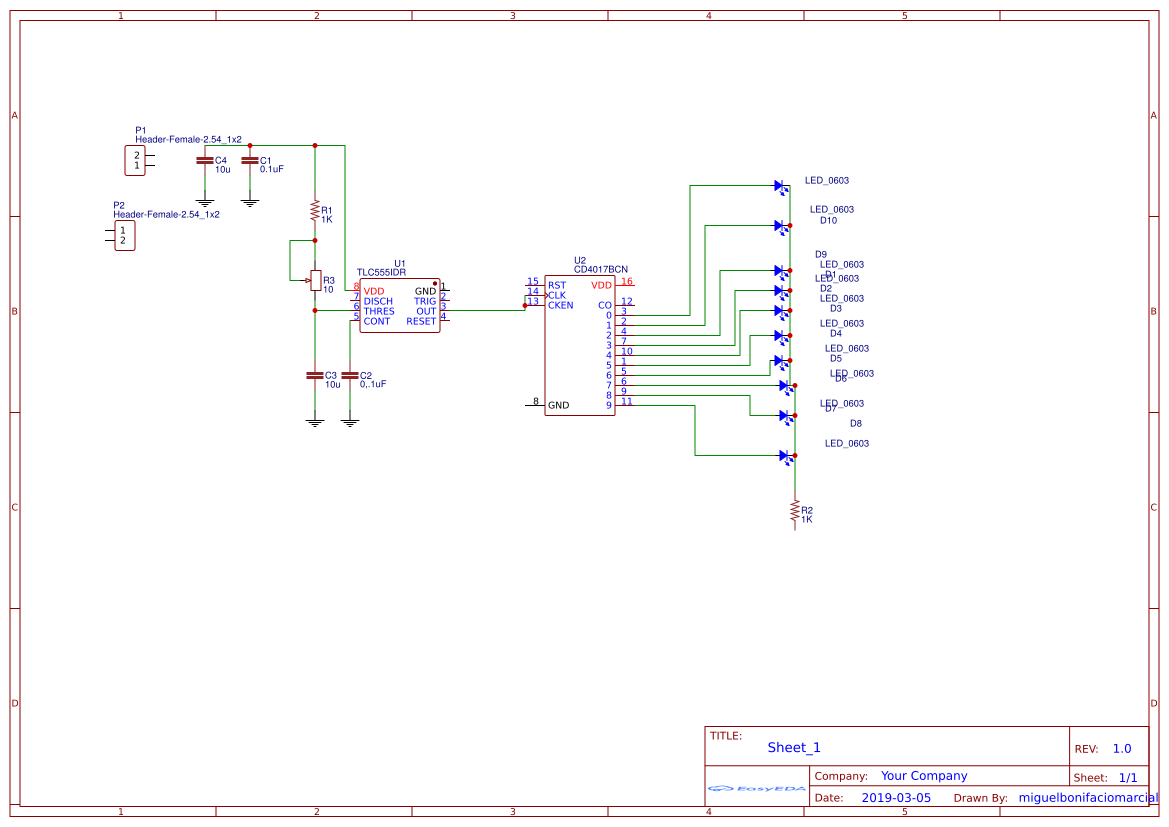Screen dimensions: 1169x827
Task: Select the C1 0.1uF capacitor symbol
Action: pos(250,160)
